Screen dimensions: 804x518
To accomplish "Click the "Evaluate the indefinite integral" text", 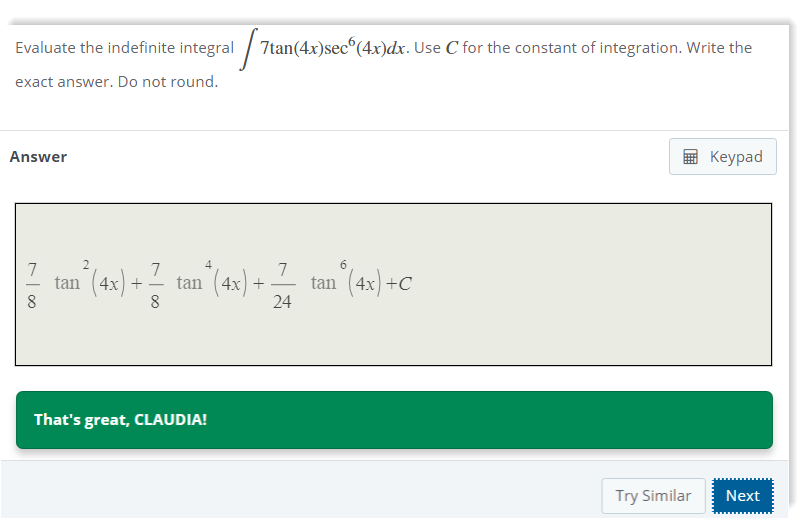I will pos(124,48).
